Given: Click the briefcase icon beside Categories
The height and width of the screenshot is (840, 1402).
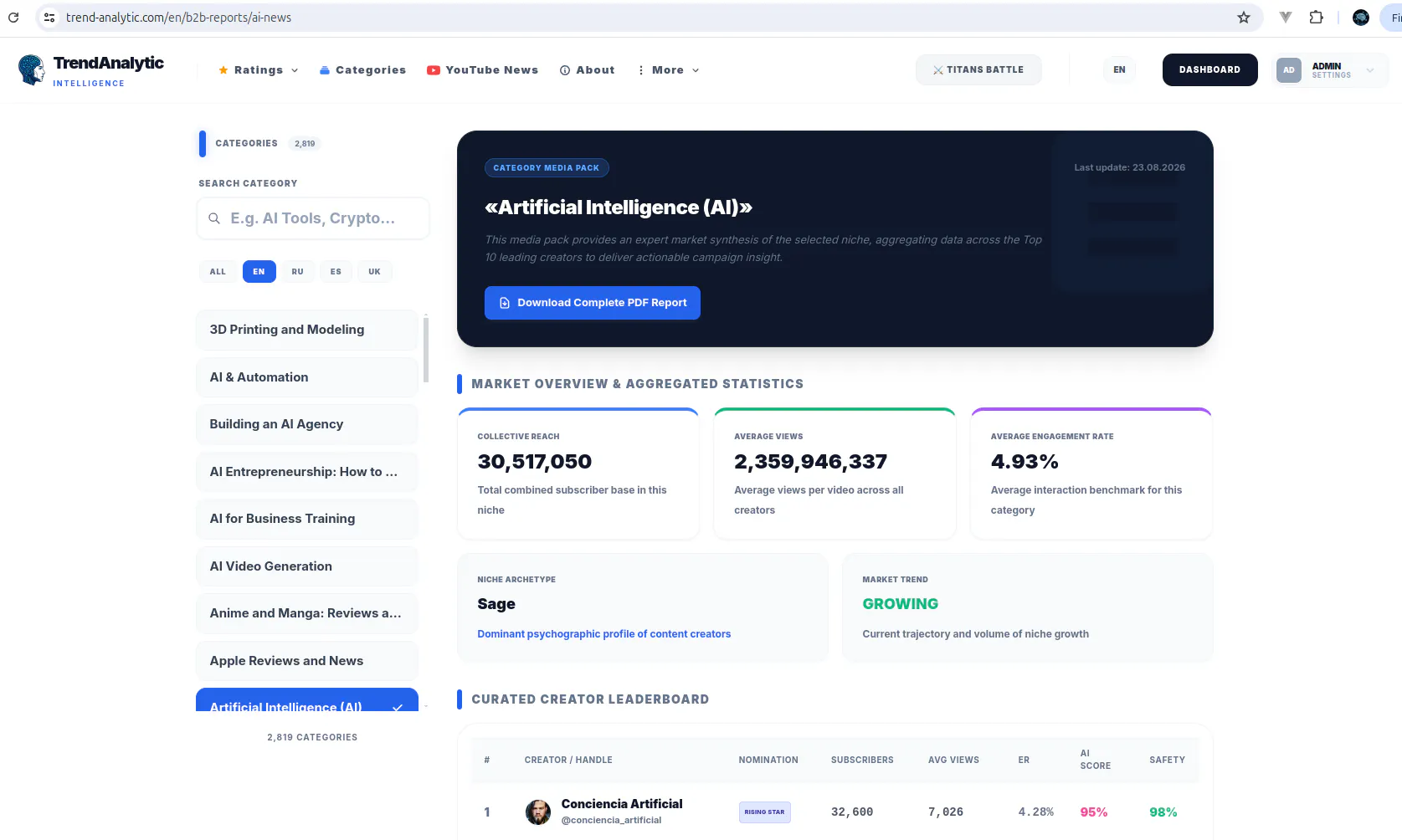Looking at the screenshot, I should pyautogui.click(x=325, y=70).
